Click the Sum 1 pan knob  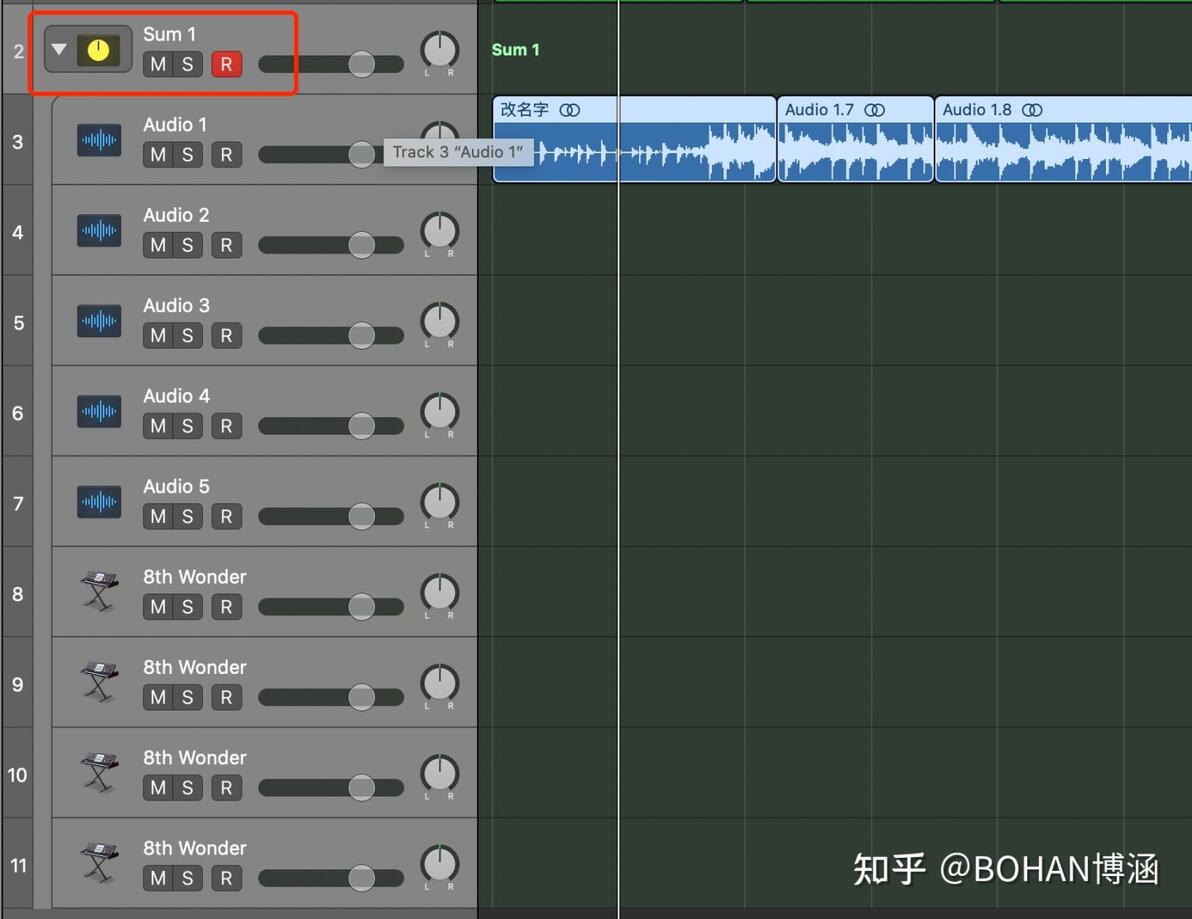click(x=439, y=51)
